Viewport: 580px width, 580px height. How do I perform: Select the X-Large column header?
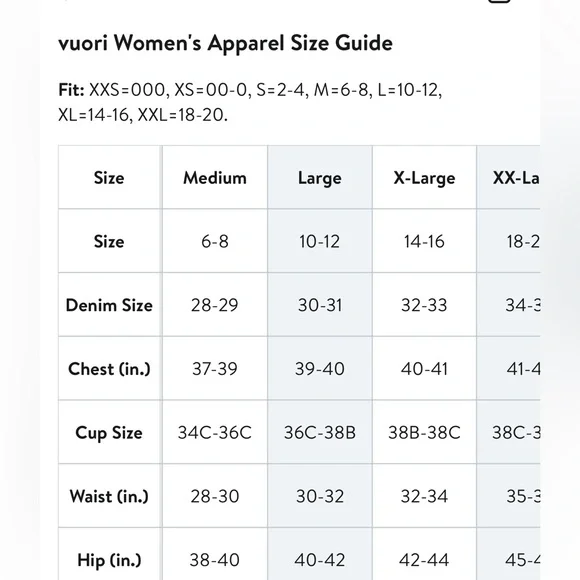(x=424, y=178)
